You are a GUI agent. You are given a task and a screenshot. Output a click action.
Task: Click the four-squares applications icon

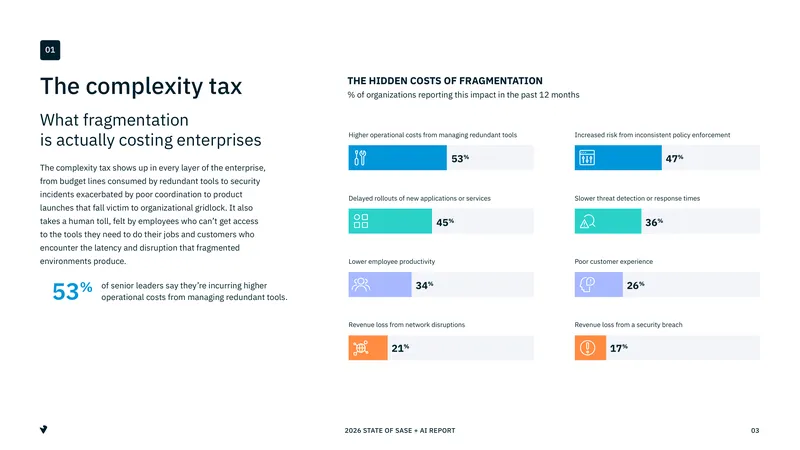point(361,221)
